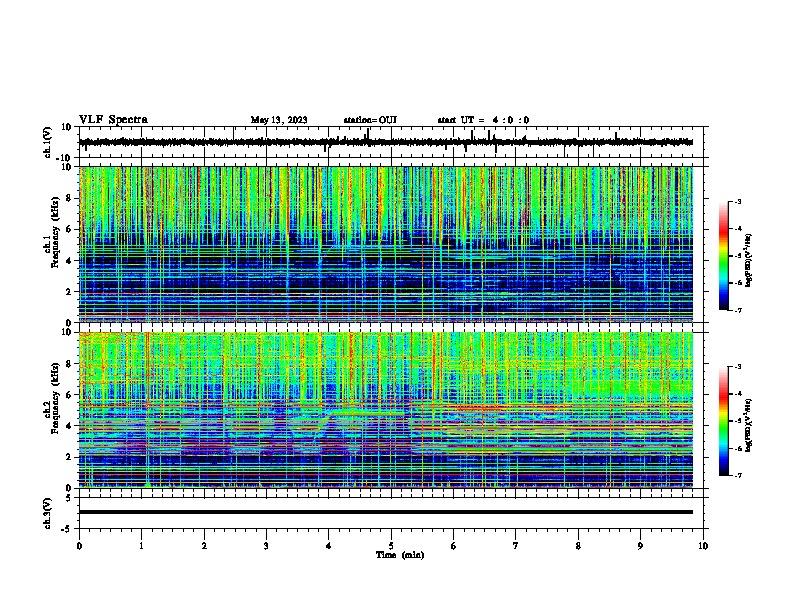The image size is (792, 612).
Task: Click time axis tick label "6"
Action: click(454, 546)
